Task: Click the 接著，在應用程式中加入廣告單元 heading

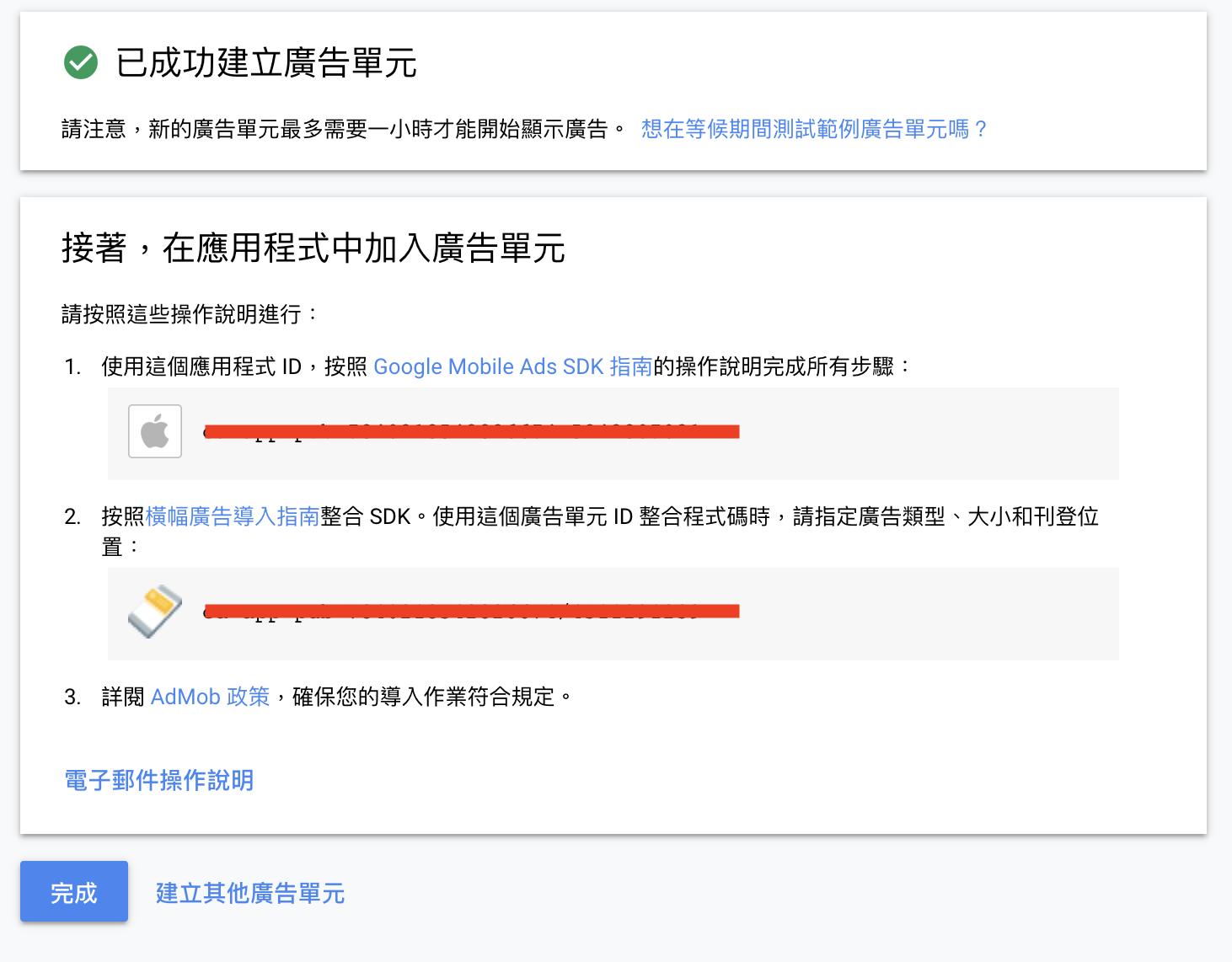Action: pyautogui.click(x=313, y=249)
